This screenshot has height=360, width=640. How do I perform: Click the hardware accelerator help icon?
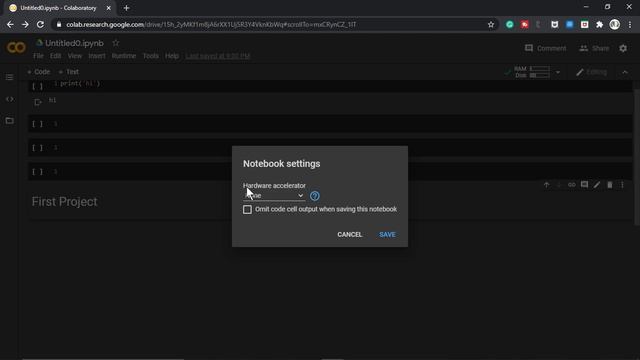click(x=314, y=196)
